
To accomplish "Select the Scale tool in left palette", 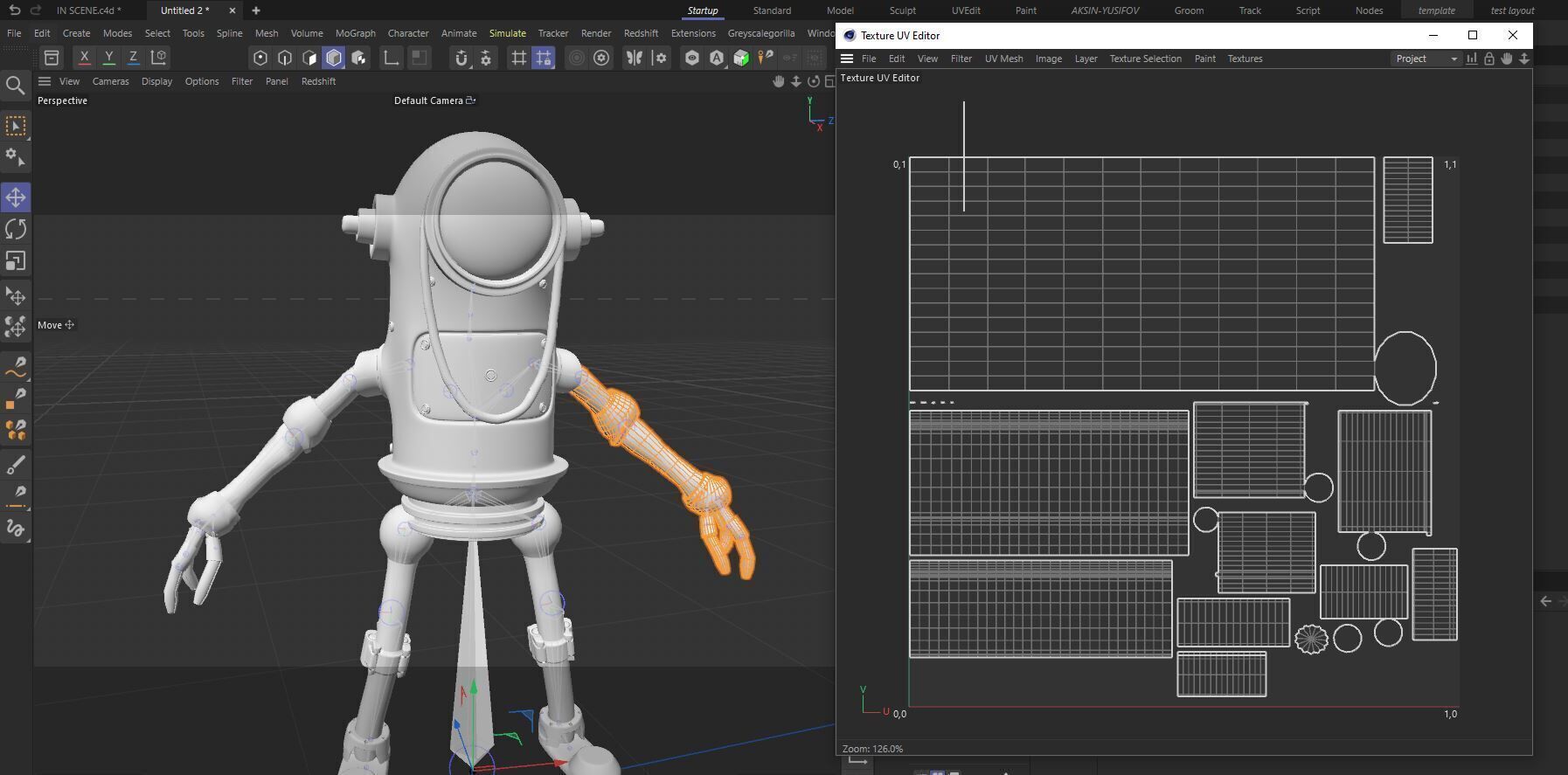I will 16,261.
